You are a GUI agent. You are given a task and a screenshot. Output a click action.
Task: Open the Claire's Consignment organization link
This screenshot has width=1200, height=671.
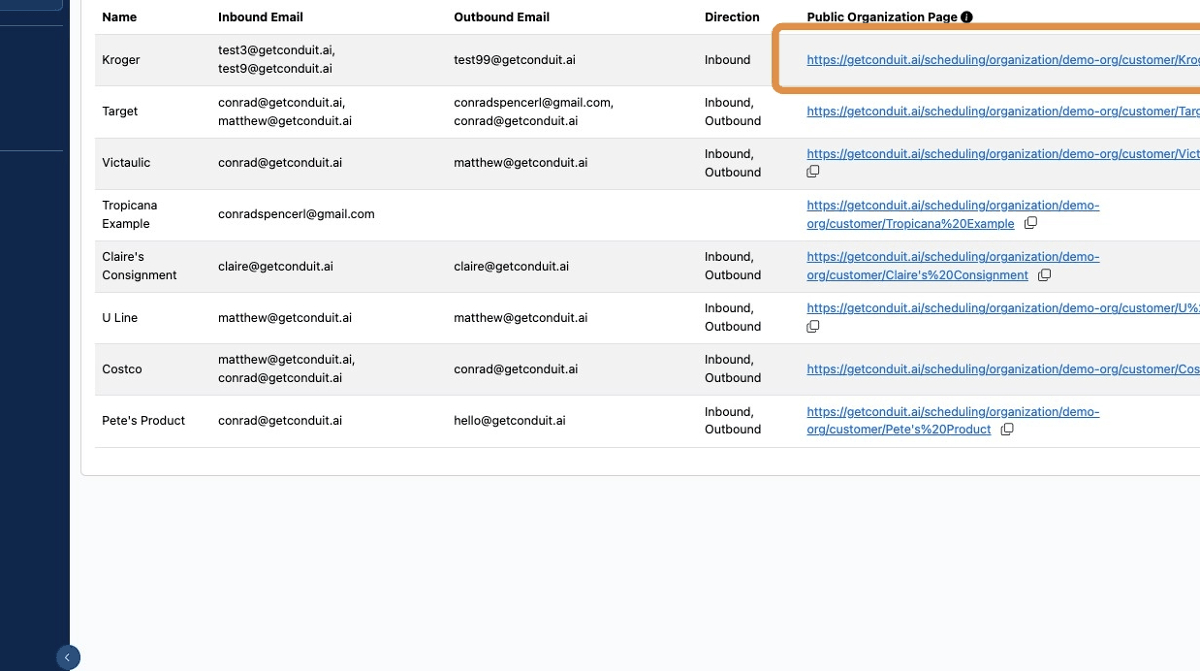pos(953,266)
